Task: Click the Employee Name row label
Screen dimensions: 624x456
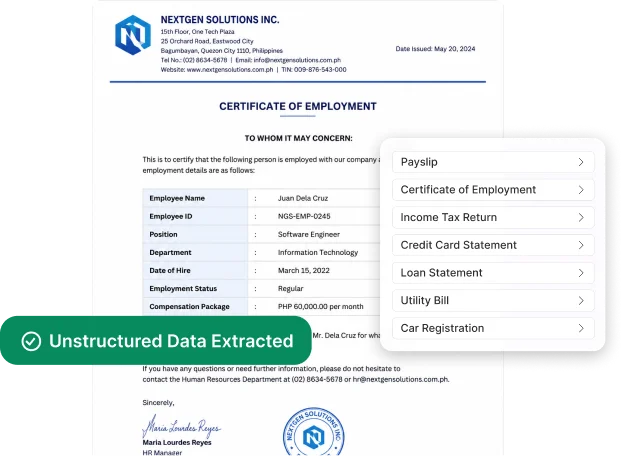Action: (177, 198)
